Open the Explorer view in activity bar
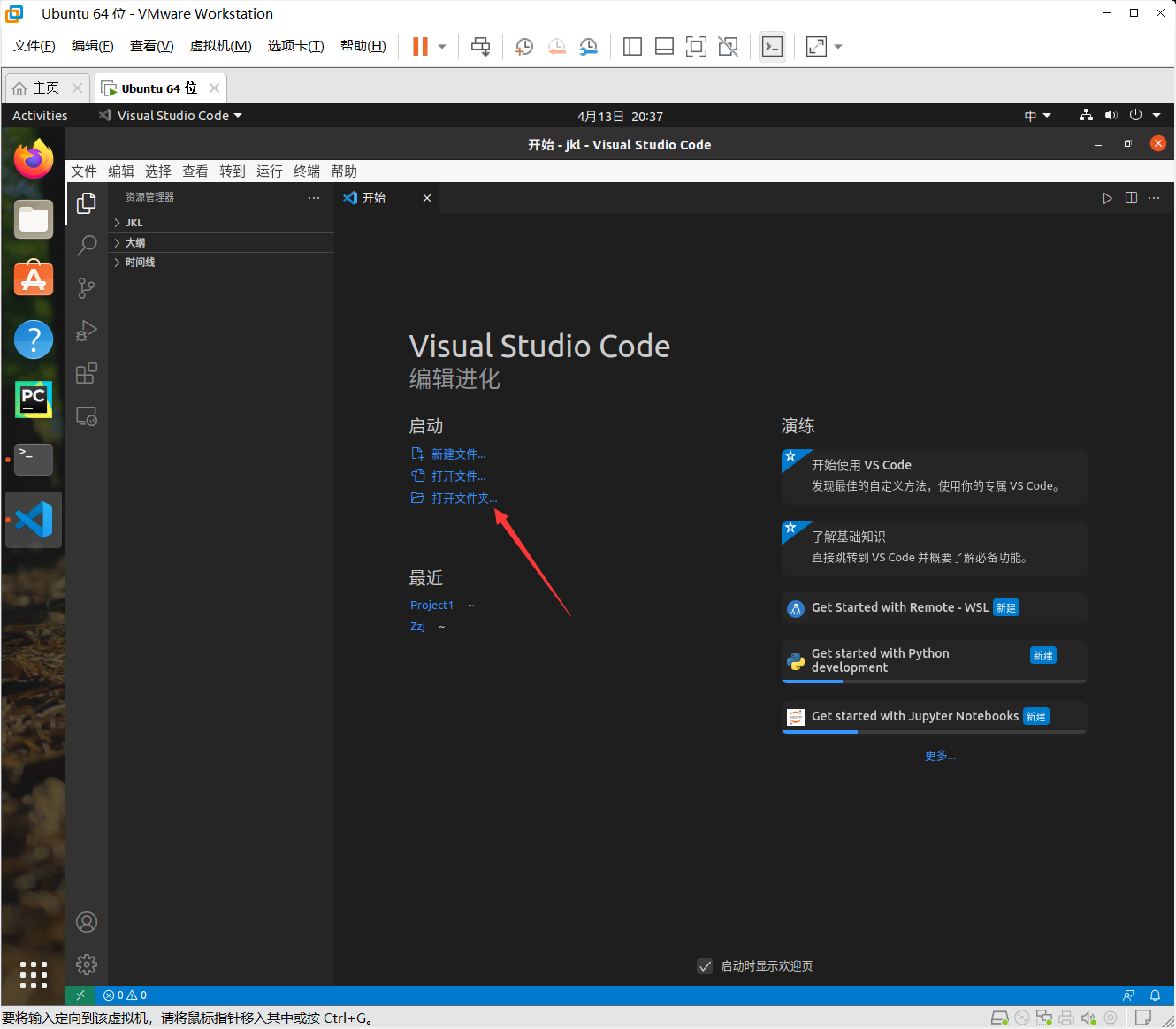 87,203
